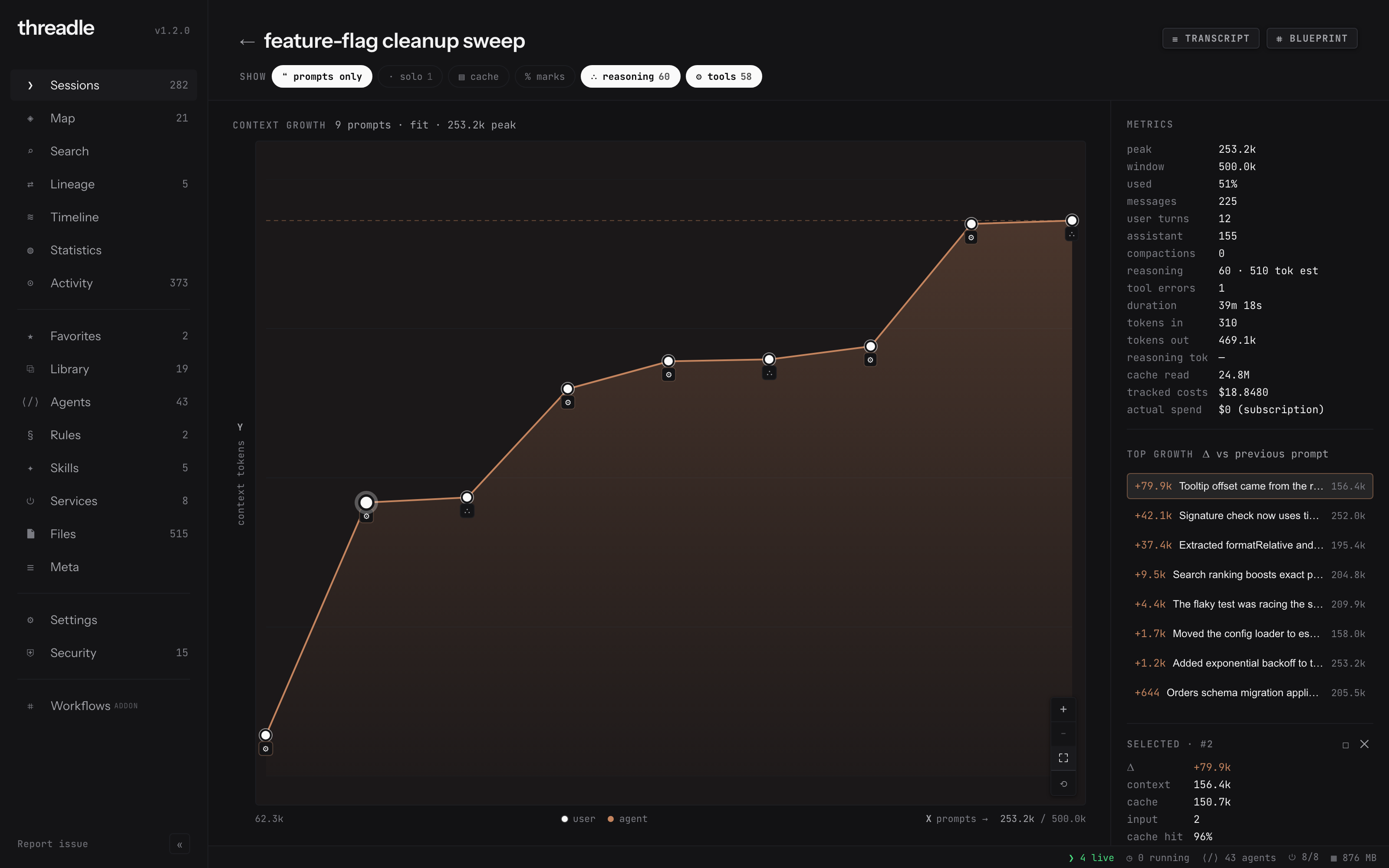
Task: Open the Statistics section
Action: [x=103, y=250]
